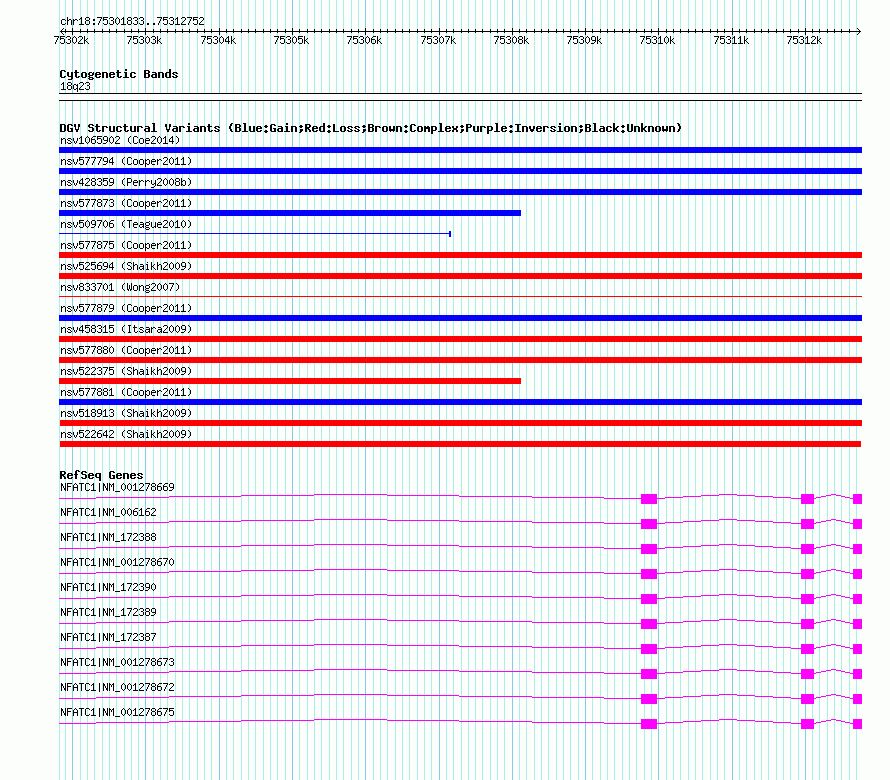Click the NFATC1|NM_172388 transcript label
The image size is (890, 780).
[x=108, y=538]
